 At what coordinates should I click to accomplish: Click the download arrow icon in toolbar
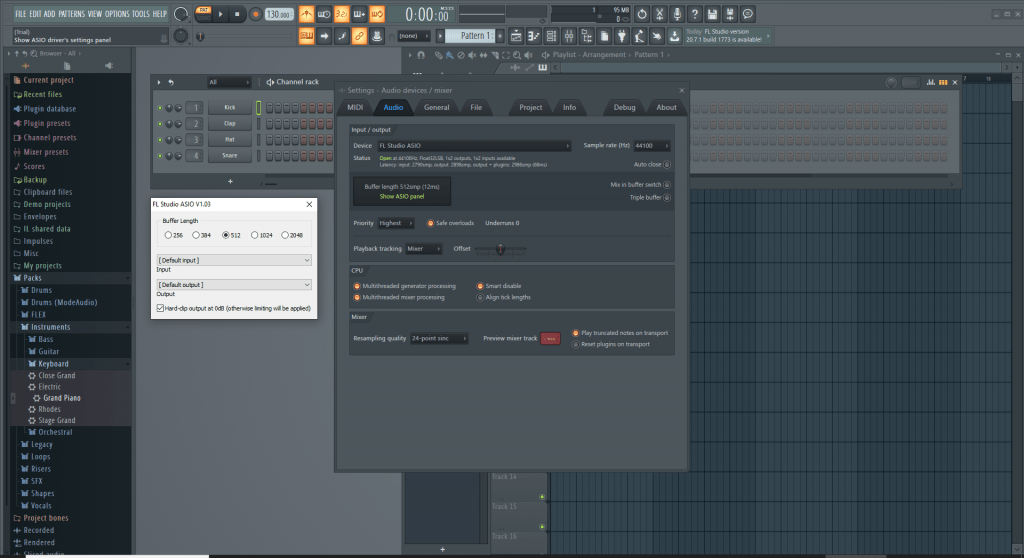tap(675, 37)
